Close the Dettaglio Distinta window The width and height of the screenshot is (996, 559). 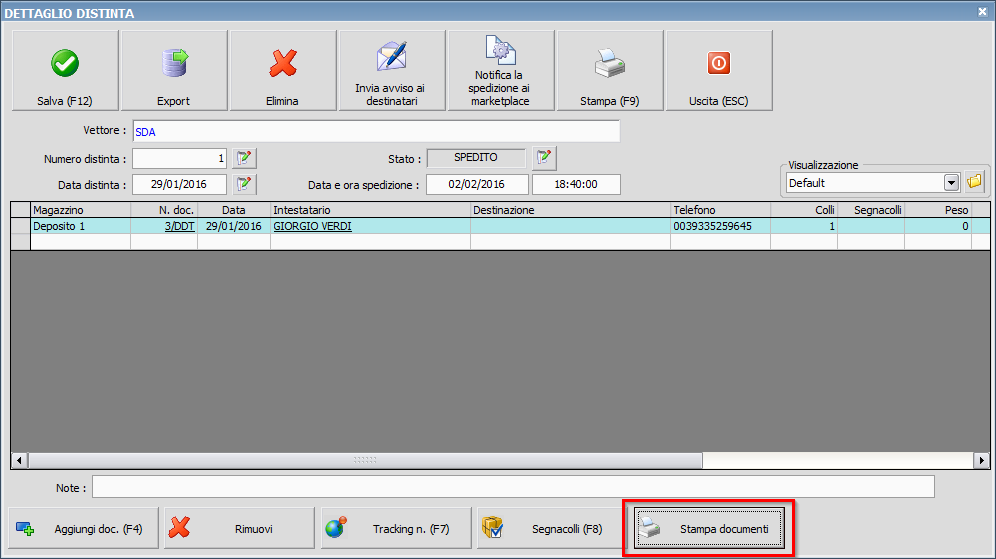pos(982,12)
